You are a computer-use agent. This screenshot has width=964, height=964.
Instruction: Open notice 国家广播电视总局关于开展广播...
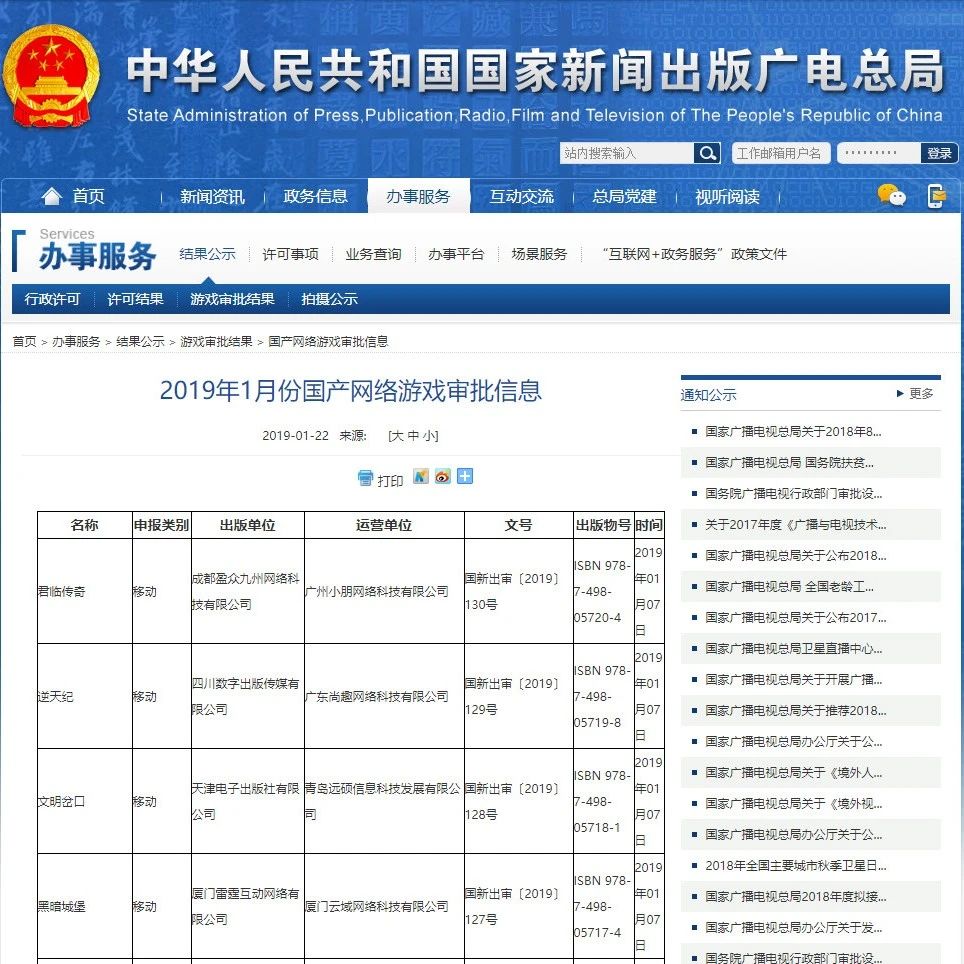(794, 679)
